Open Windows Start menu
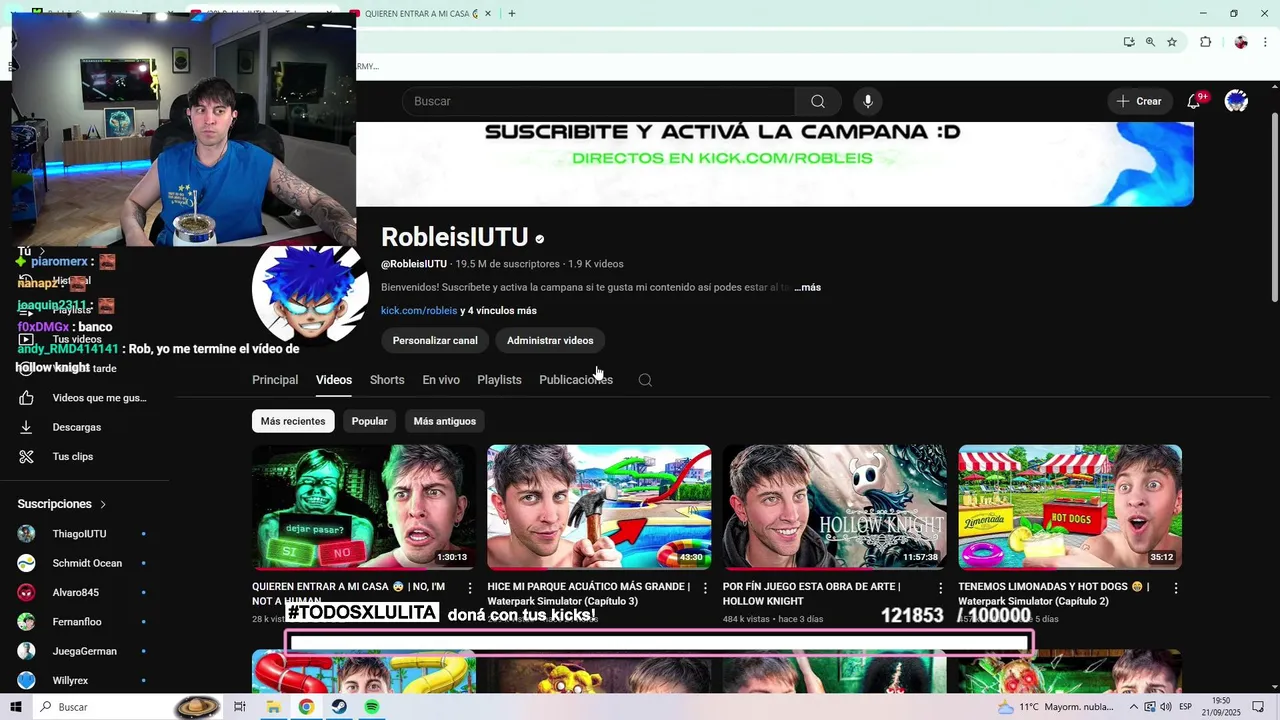The image size is (1280, 720). coord(16,707)
